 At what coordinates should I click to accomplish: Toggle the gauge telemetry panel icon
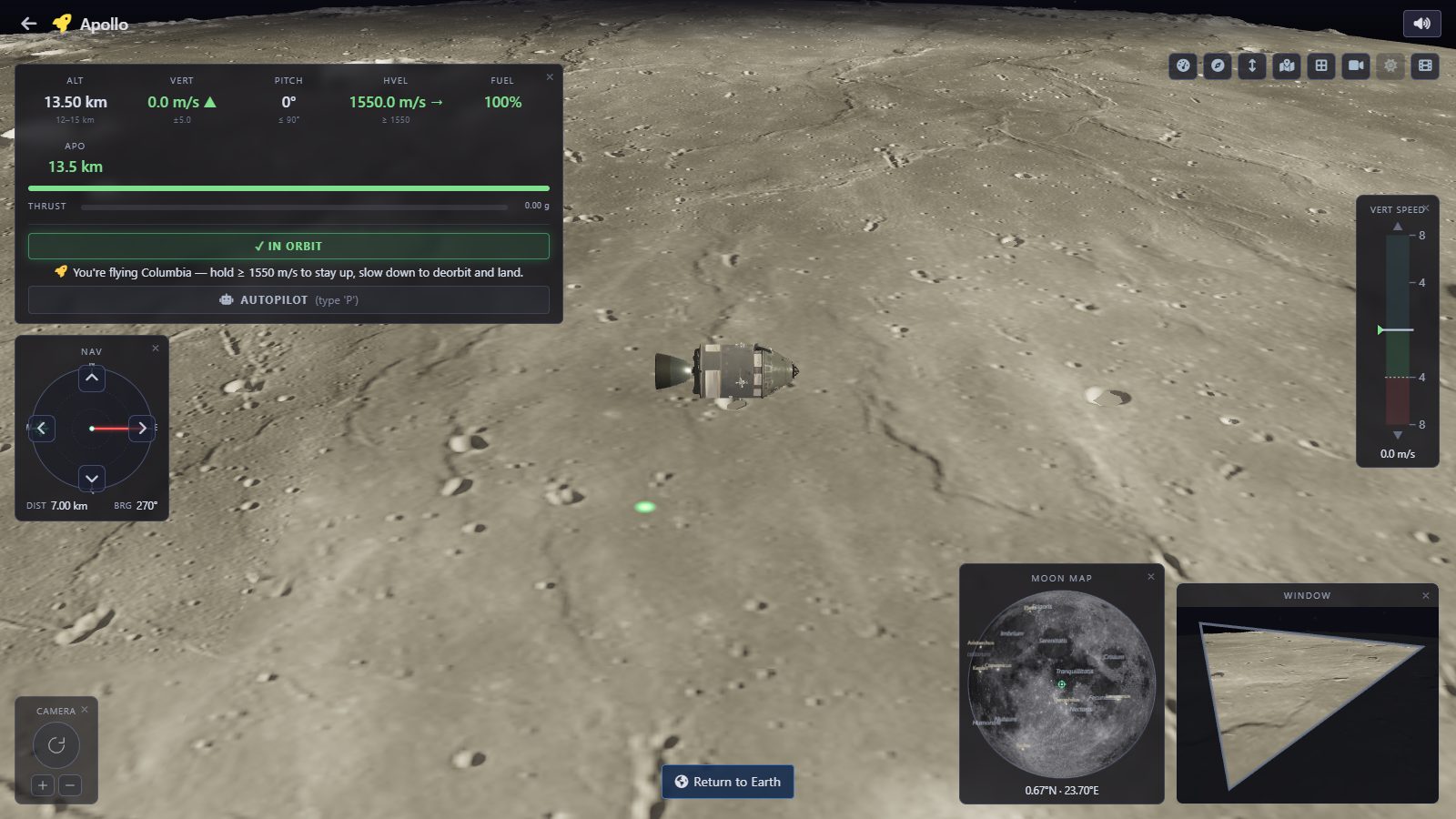[1183, 66]
